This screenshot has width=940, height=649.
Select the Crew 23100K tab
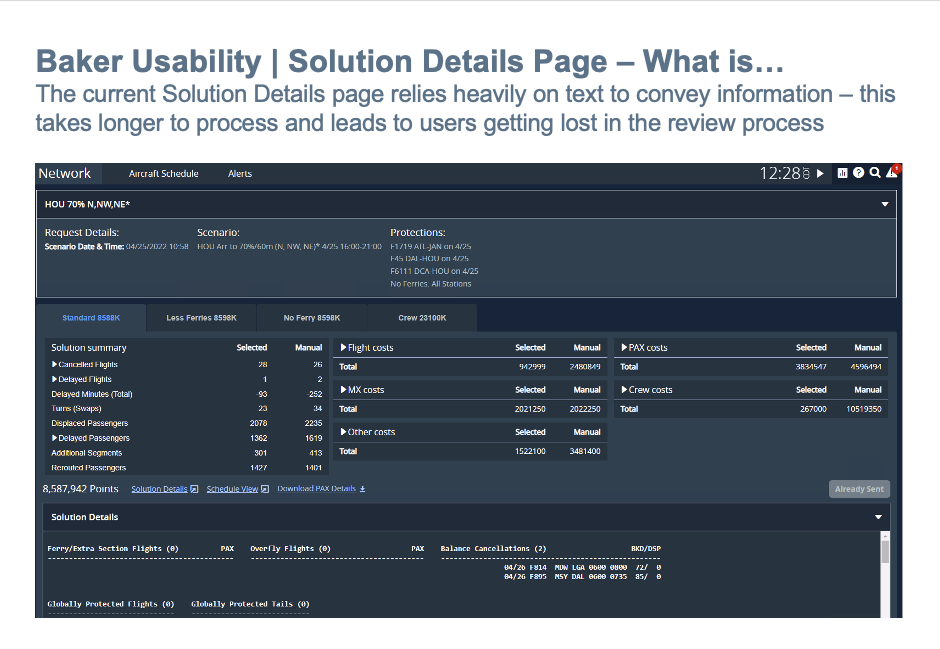[x=422, y=318]
